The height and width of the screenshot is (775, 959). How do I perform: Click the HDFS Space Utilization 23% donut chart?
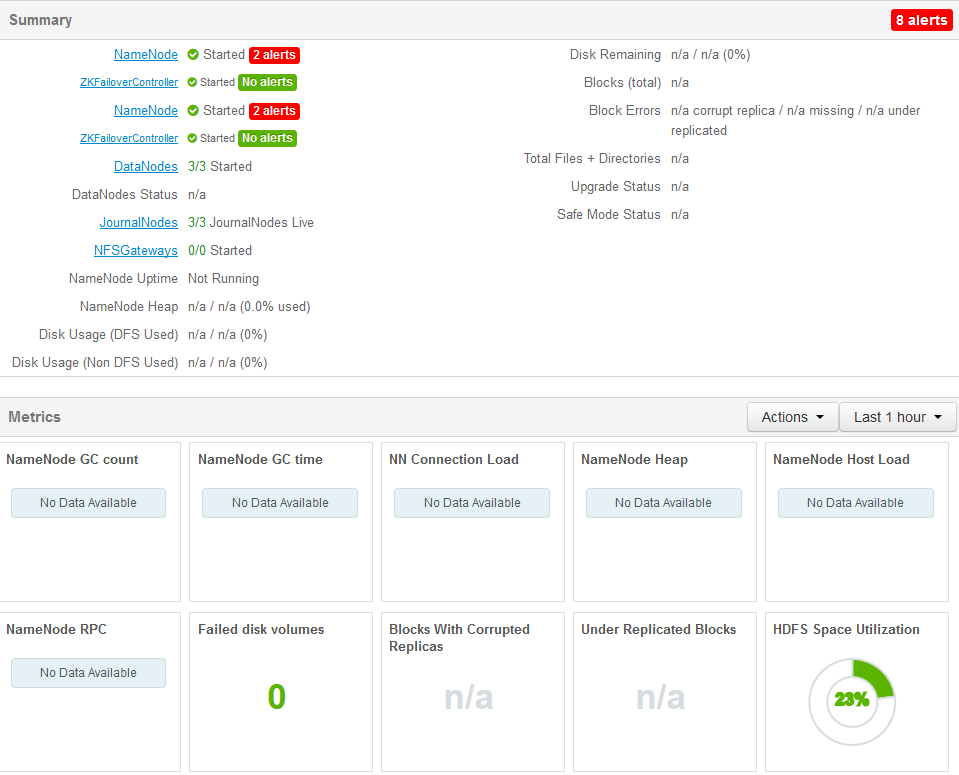[852, 702]
